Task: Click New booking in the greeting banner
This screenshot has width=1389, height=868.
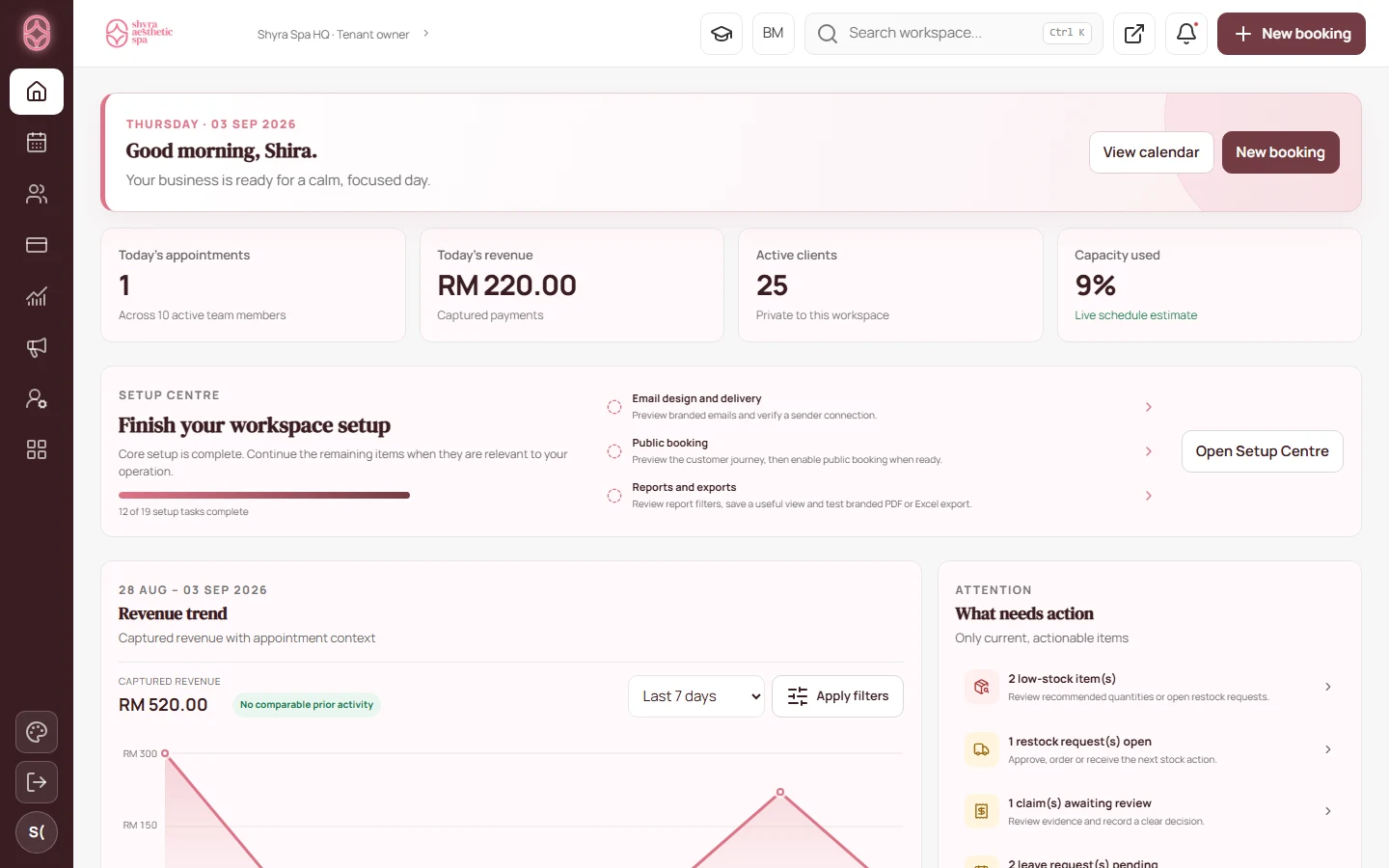Action: pyautogui.click(x=1281, y=152)
